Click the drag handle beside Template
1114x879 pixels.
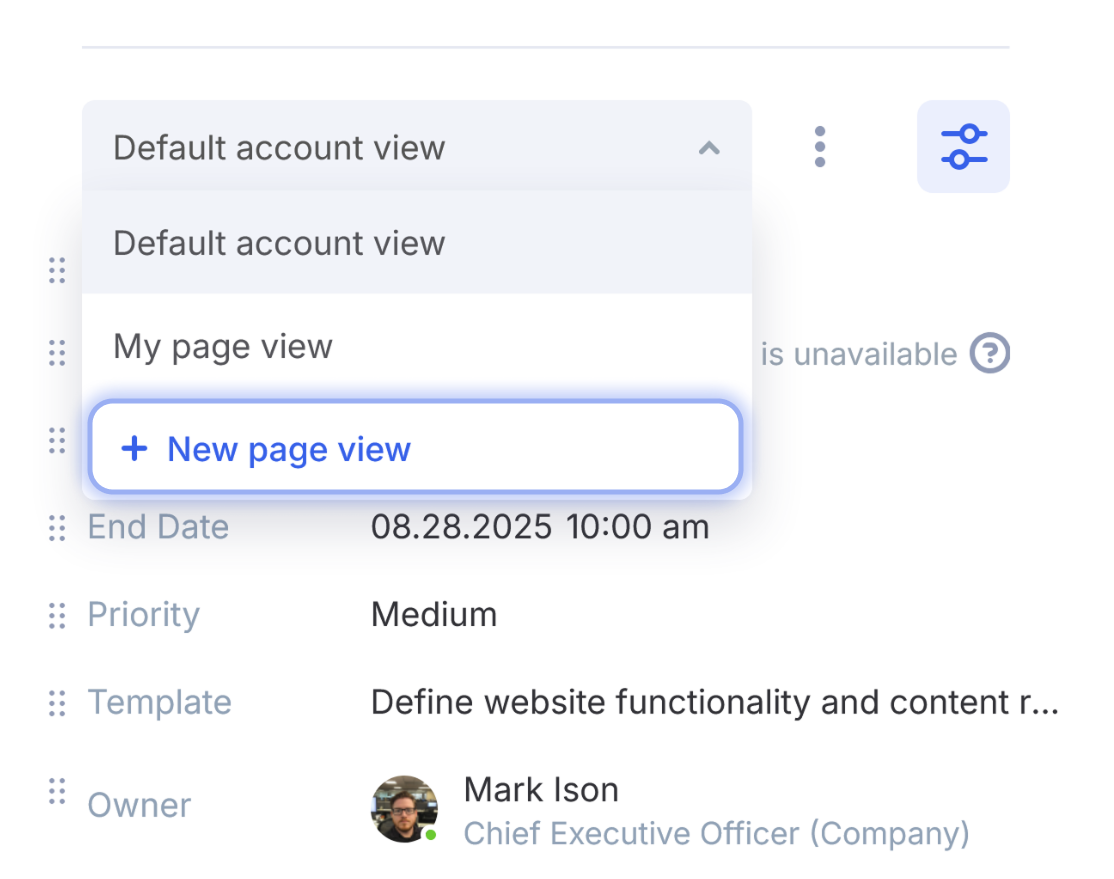(x=57, y=703)
